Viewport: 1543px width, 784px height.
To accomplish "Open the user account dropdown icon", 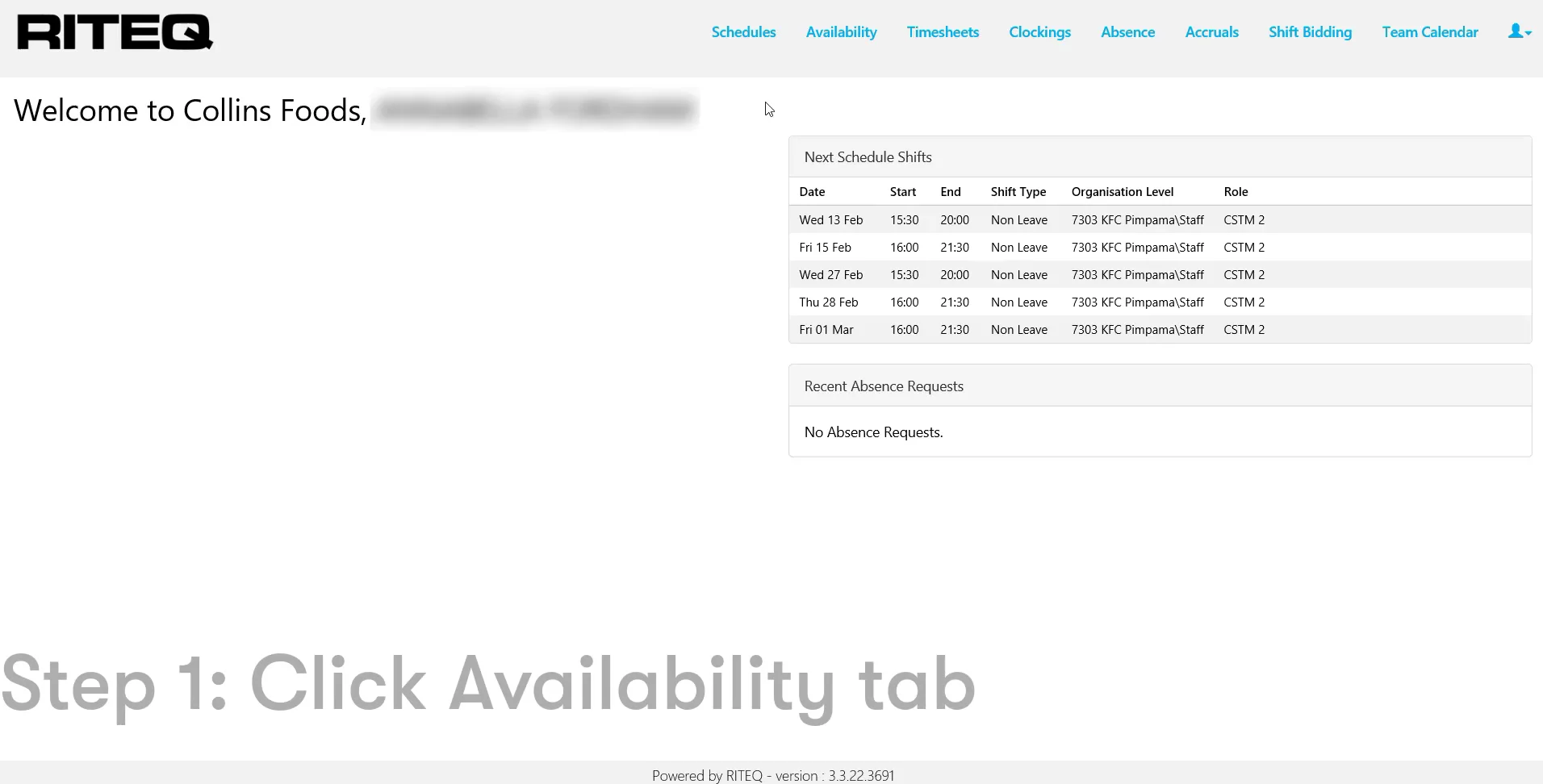I will [x=1520, y=31].
